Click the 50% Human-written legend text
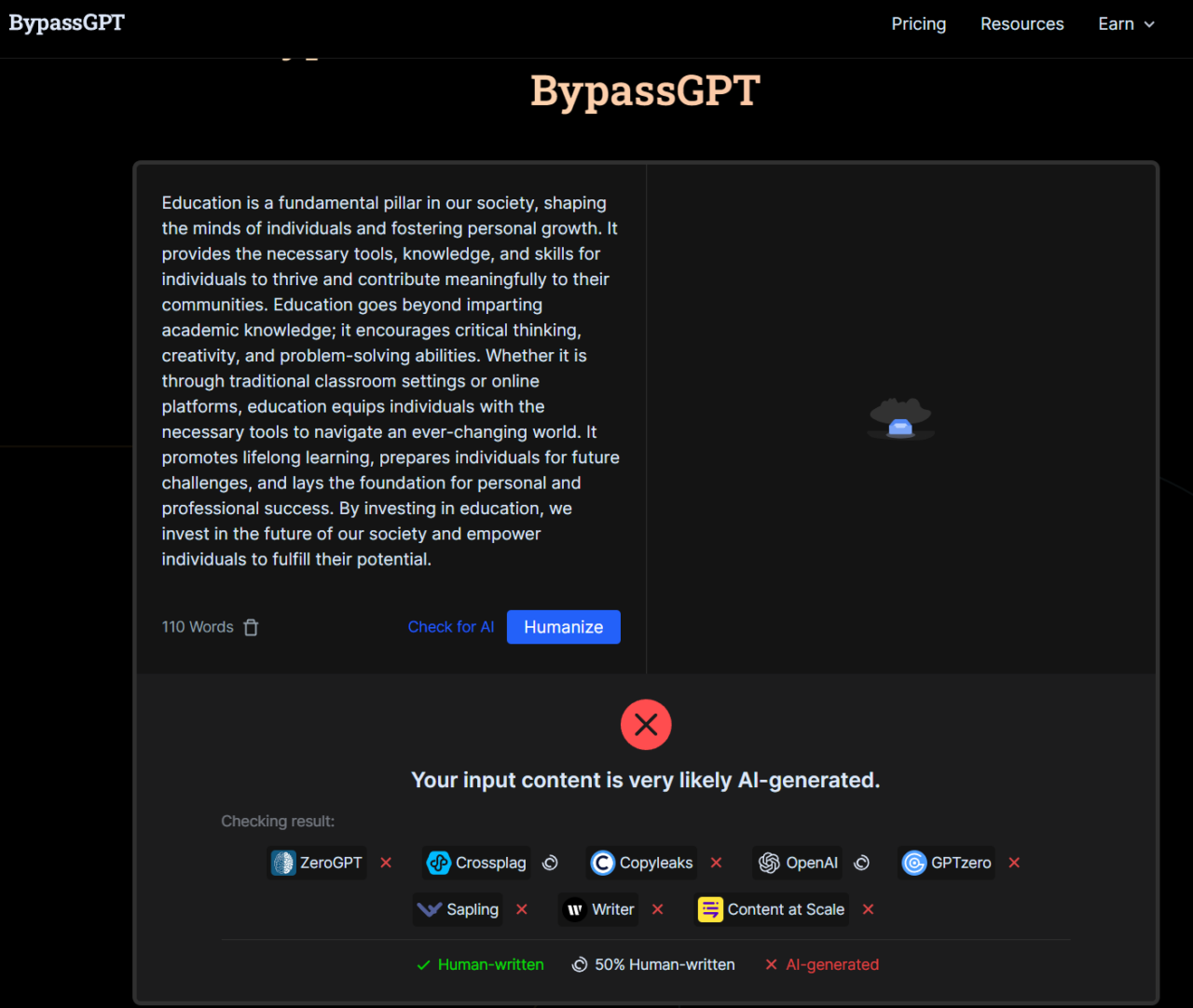 click(665, 965)
